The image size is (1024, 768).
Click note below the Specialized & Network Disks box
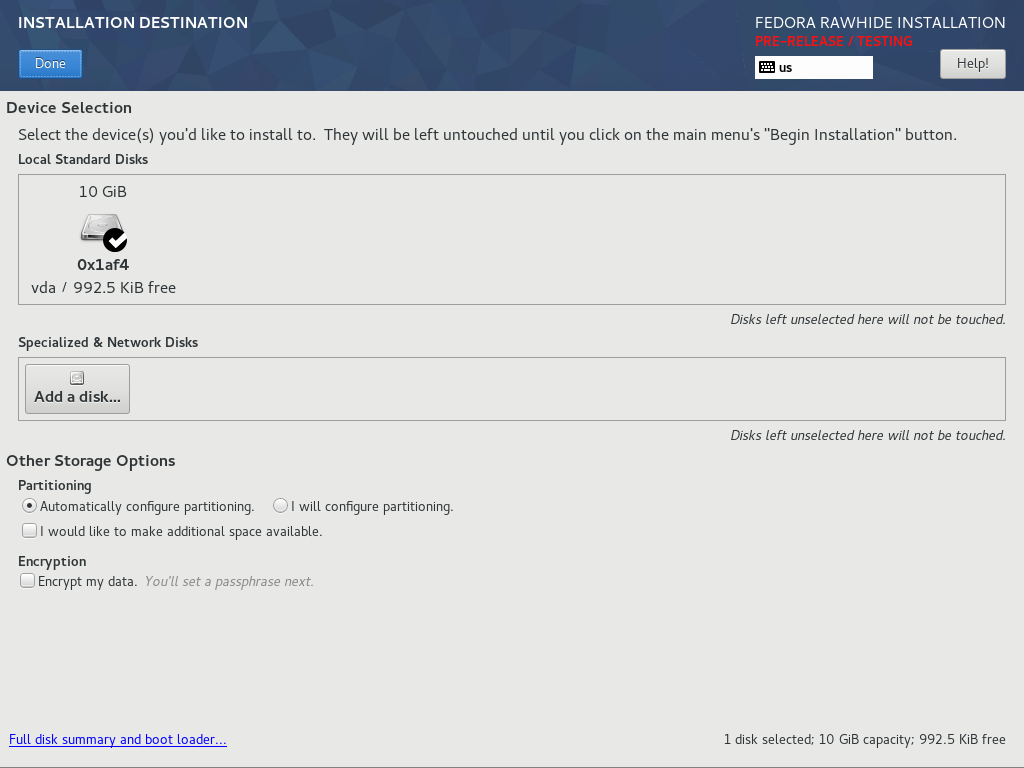[x=867, y=435]
